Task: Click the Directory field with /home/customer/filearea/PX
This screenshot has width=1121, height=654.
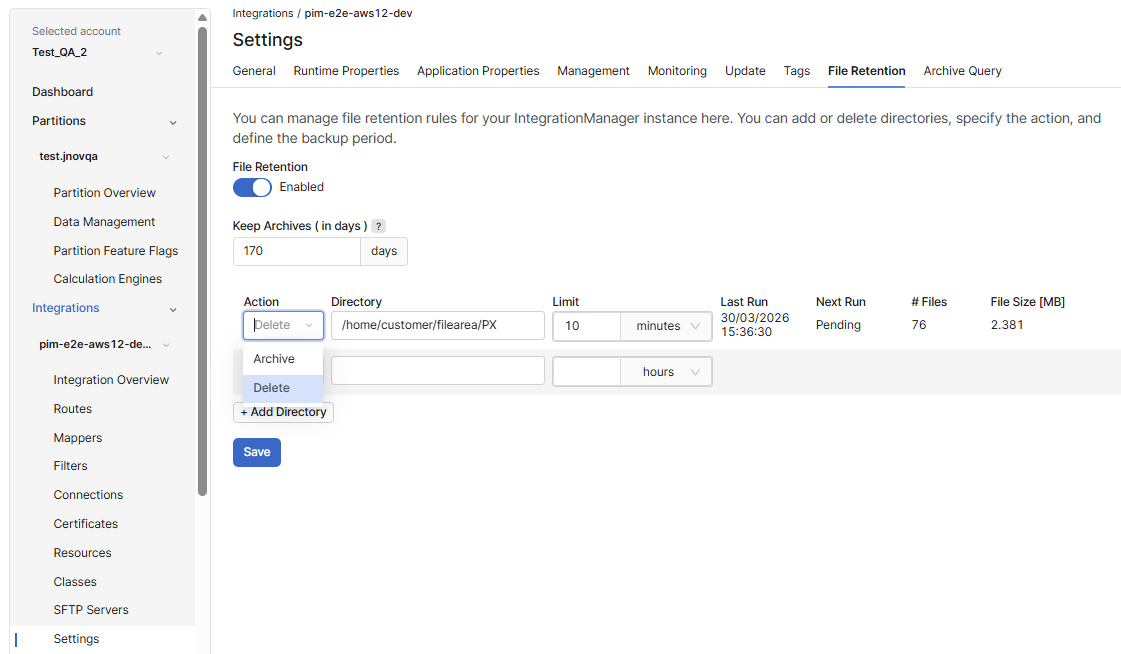Action: [437, 326]
